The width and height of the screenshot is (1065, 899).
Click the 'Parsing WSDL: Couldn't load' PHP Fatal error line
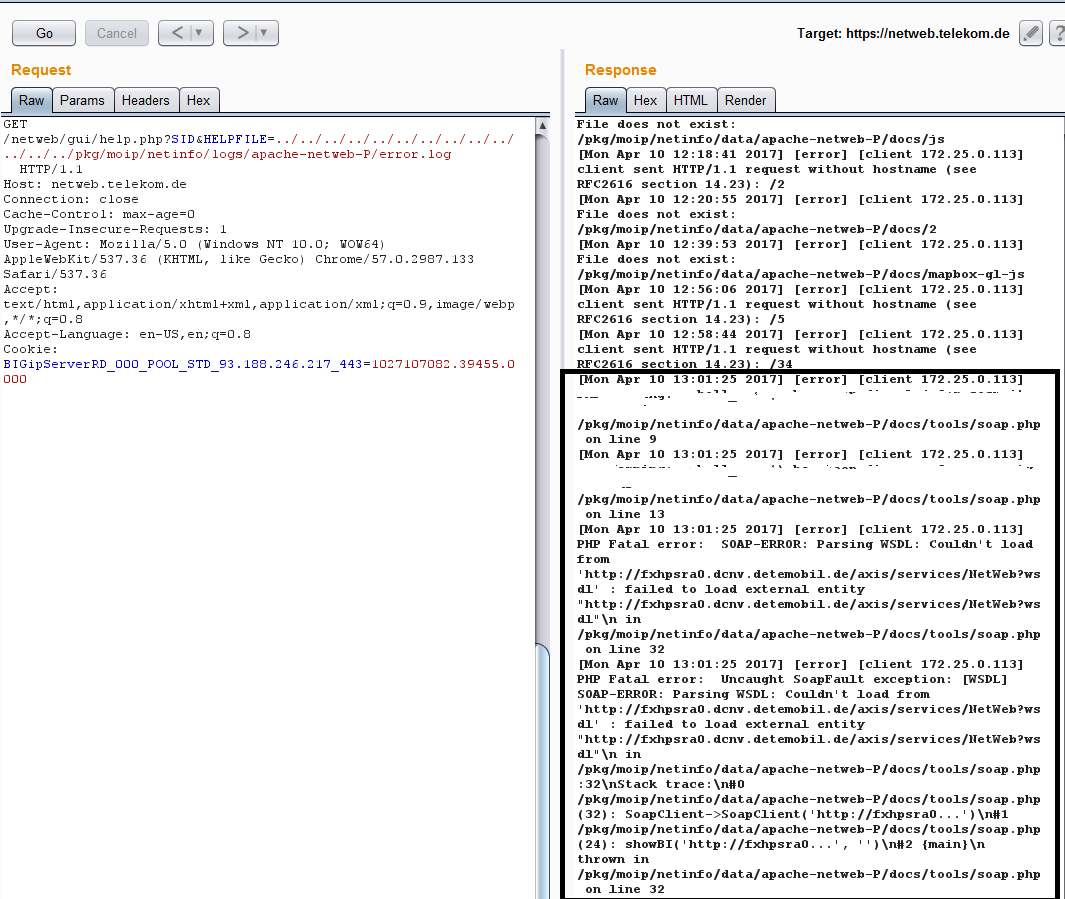[805, 544]
